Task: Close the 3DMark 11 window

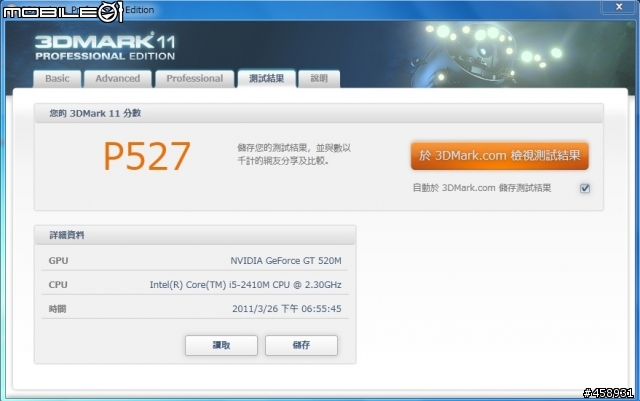Action: tap(619, 7)
